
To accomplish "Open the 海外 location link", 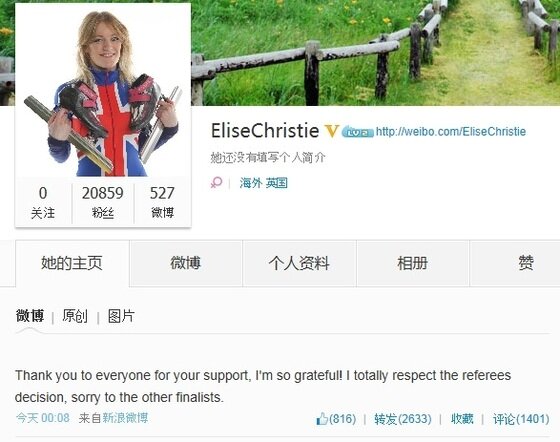I will click(251, 183).
